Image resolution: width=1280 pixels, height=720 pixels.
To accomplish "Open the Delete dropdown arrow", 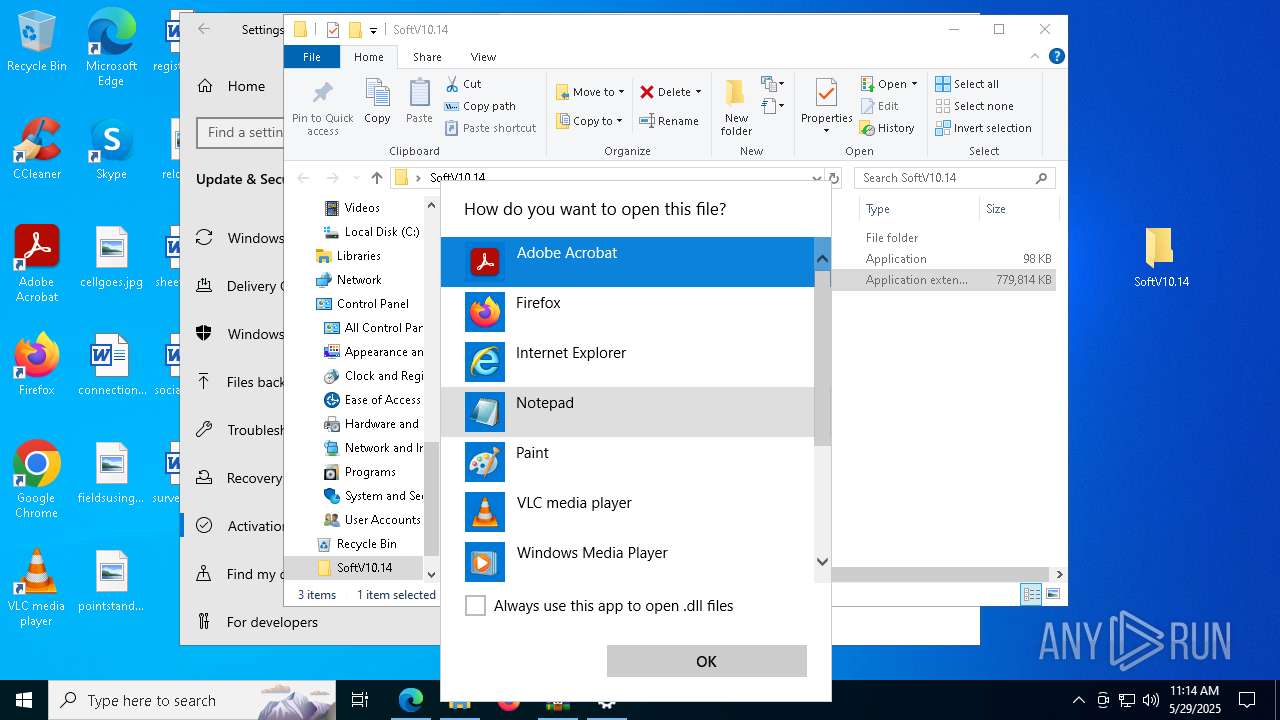I will coord(698,92).
